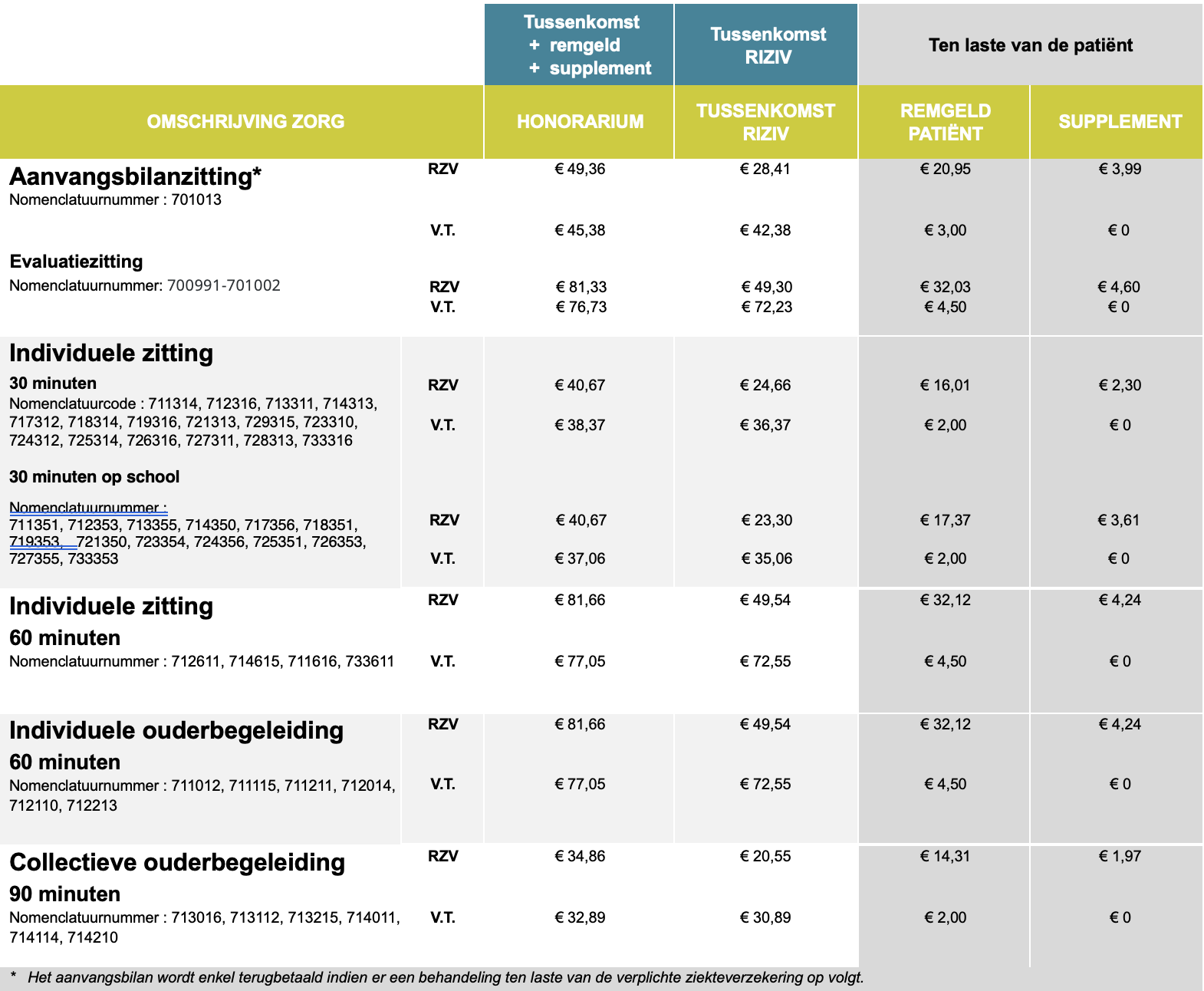The image size is (1204, 991).
Task: Click the underlined 'Nomenclatuurnummer :' text under school
Action: (87, 508)
